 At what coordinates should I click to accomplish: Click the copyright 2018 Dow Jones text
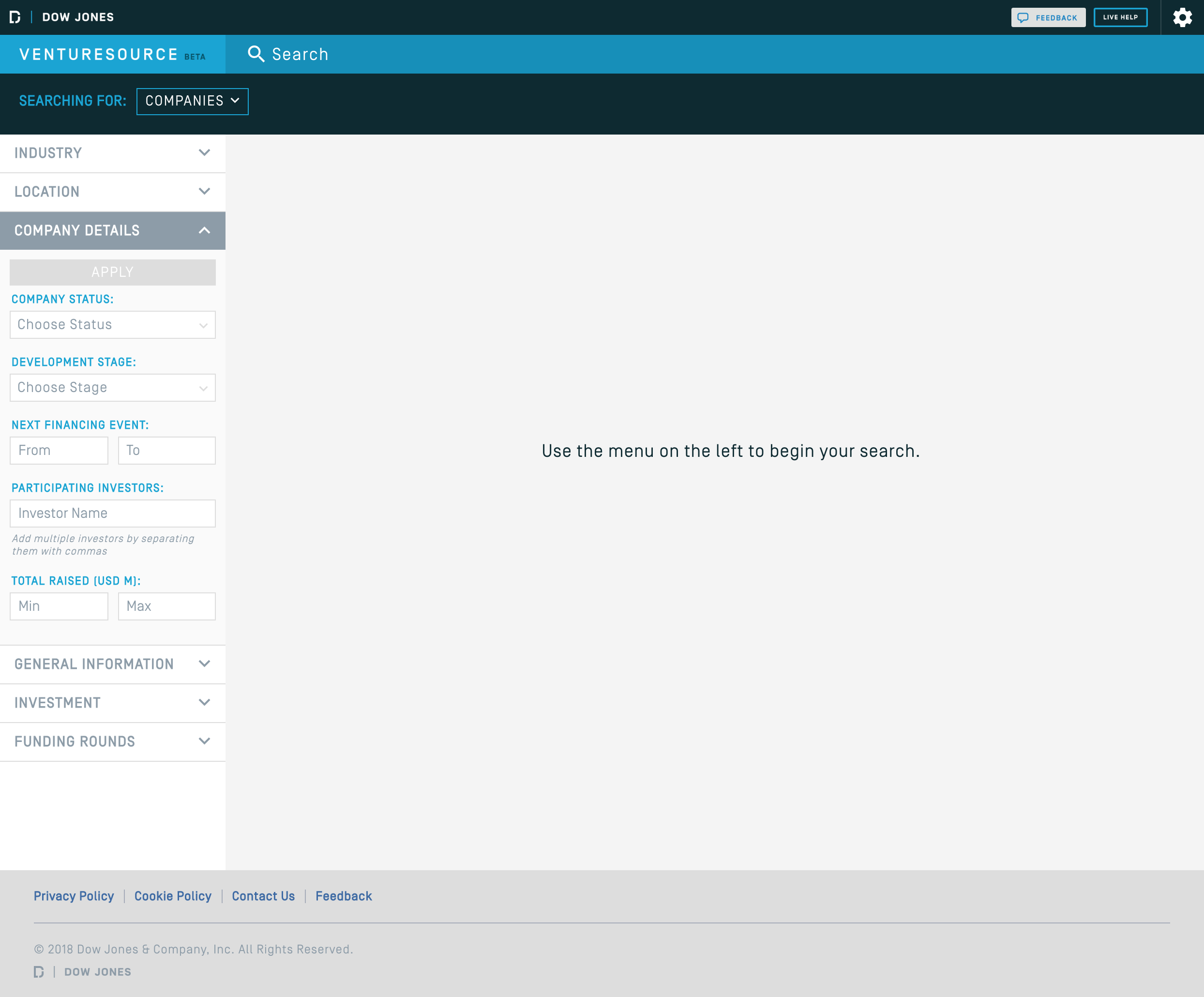coord(194,950)
